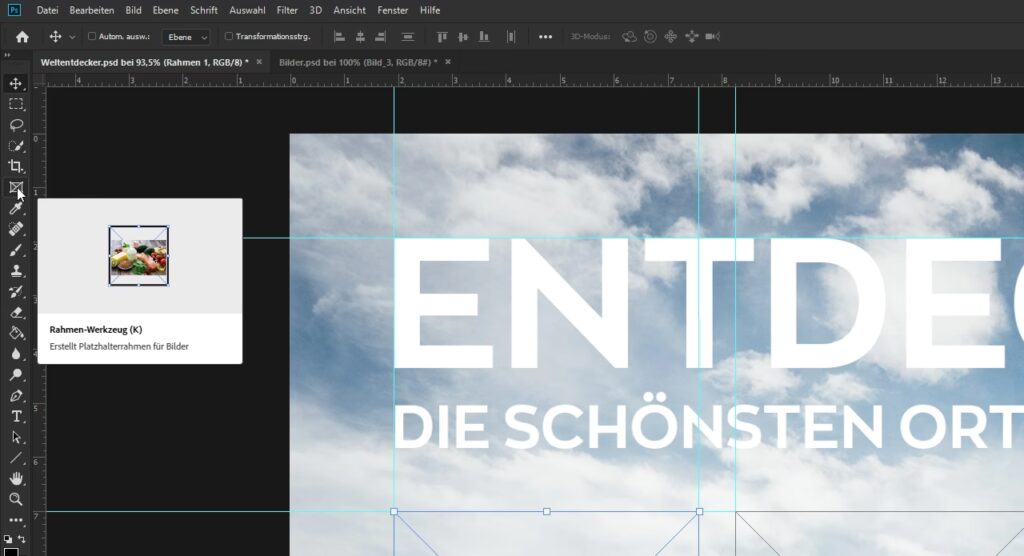Select the Eyedropper tool
The image size is (1024, 556).
click(x=16, y=208)
